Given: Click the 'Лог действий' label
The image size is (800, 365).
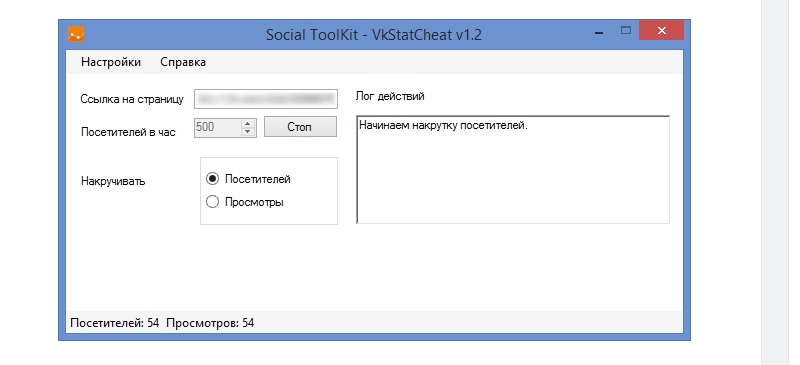Looking at the screenshot, I should tap(390, 96).
